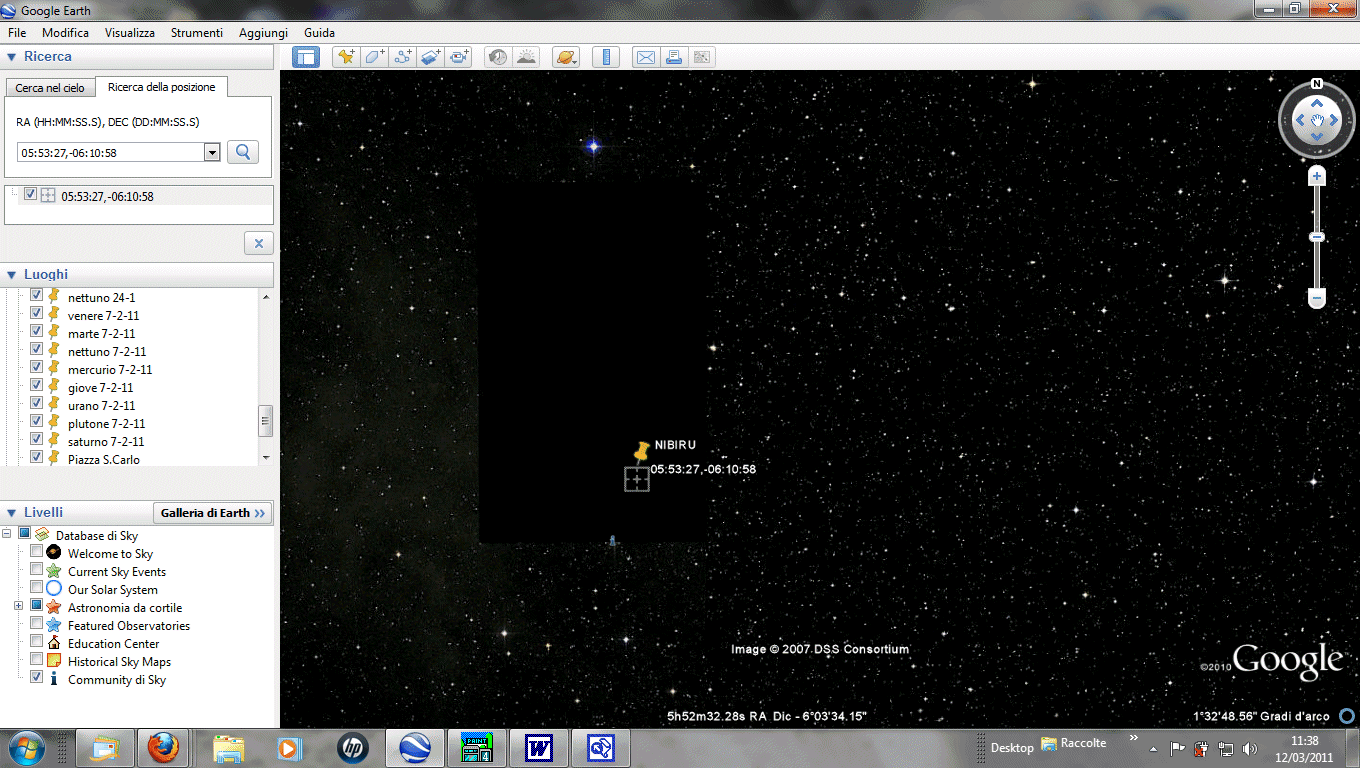1360x768 pixels.
Task: Add a path with toolbar button
Action: click(402, 57)
